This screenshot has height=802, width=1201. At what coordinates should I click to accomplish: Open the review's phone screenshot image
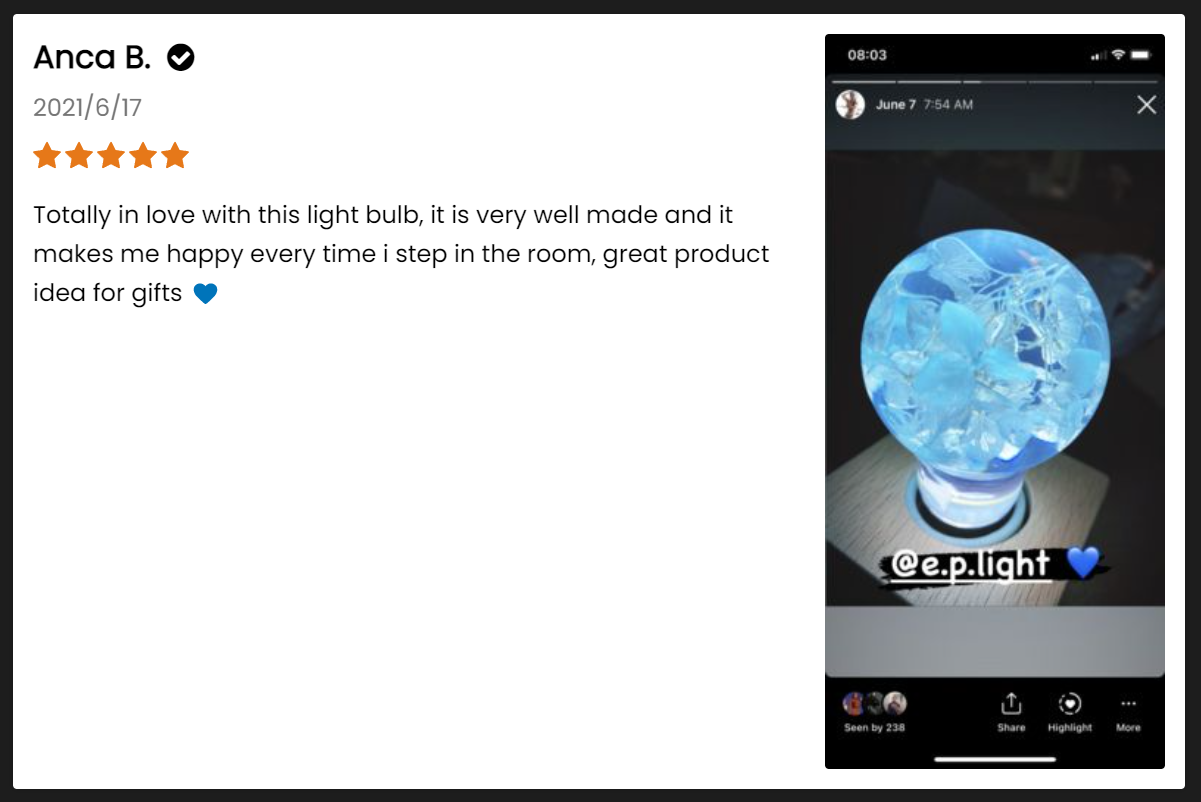995,401
